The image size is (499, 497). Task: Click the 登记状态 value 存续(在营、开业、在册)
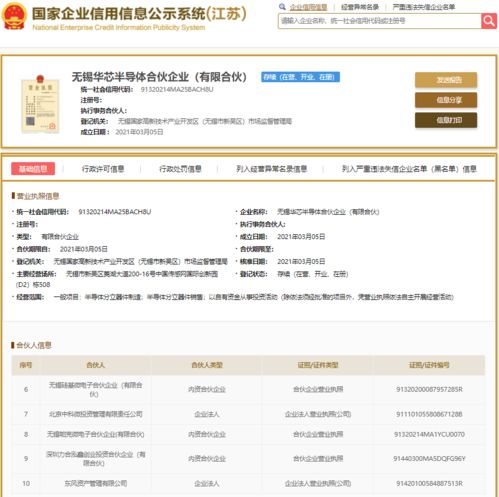click(313, 274)
